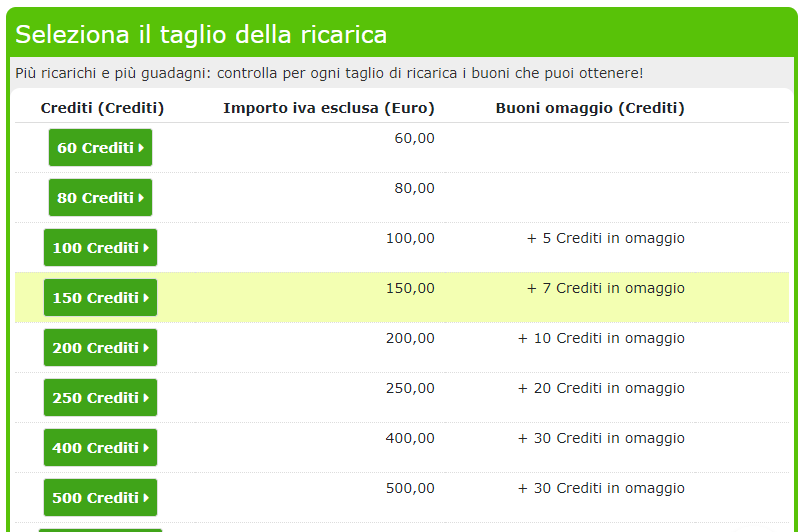Click the 'Crediti (Crediti)' column header
The width and height of the screenshot is (801, 532).
point(102,108)
